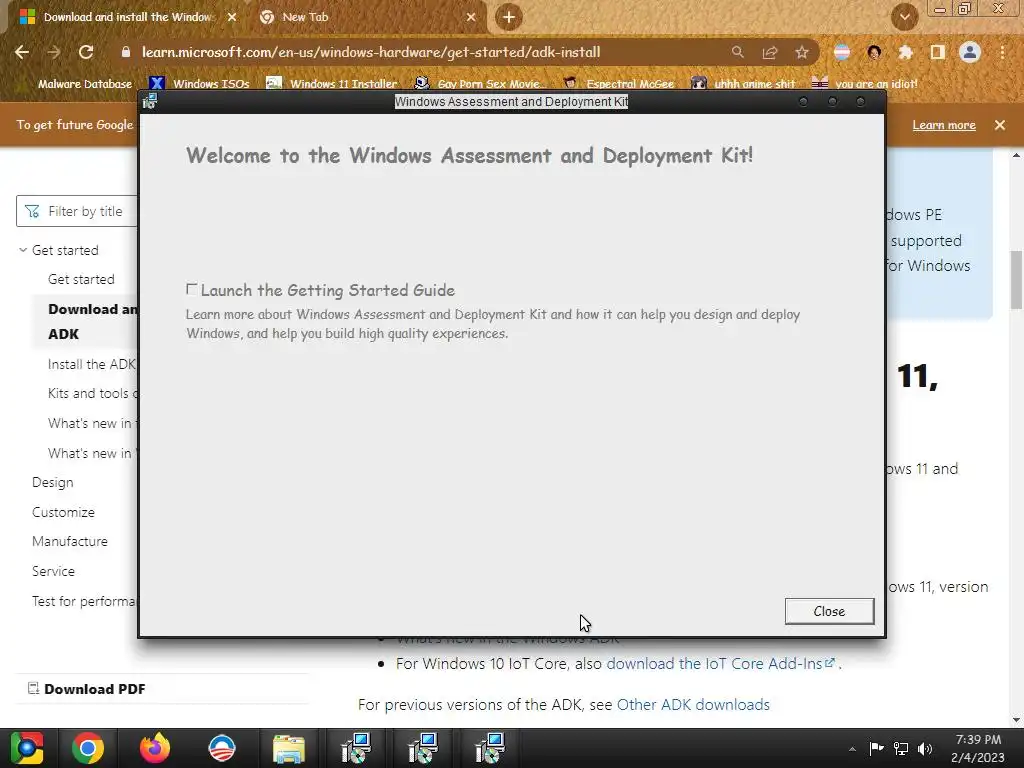The width and height of the screenshot is (1024, 768).
Task: Click the page's vertical scrollbar thumb
Action: (1016, 280)
